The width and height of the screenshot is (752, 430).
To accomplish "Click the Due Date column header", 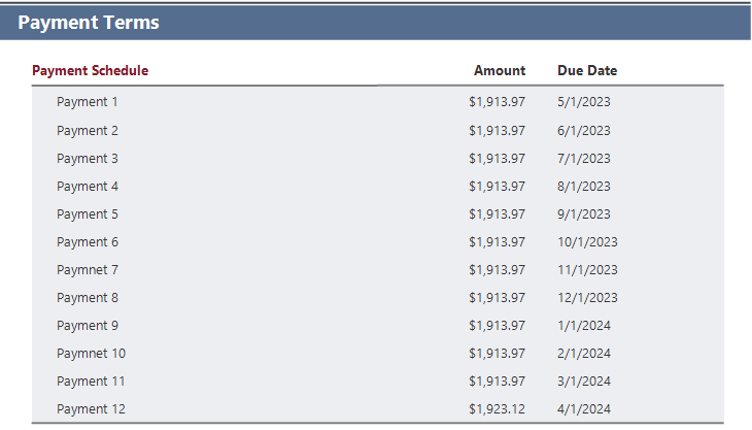I will click(587, 70).
